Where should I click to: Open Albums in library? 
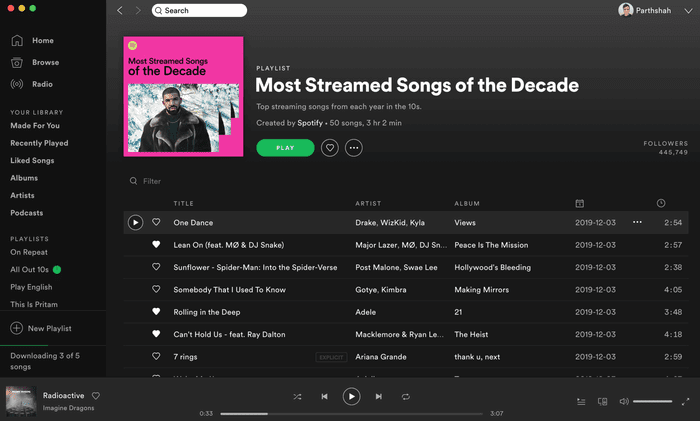(x=24, y=178)
